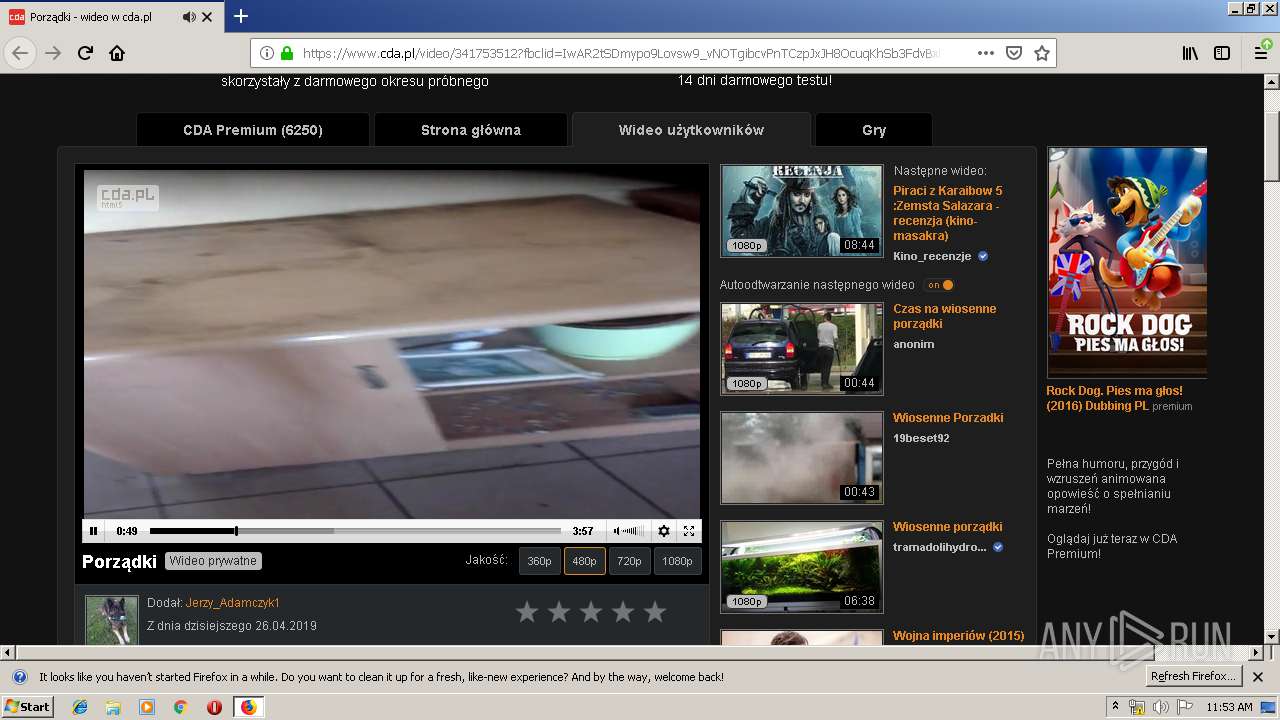Close the Porządki tab
Viewport: 1280px width, 720px height.
click(x=207, y=17)
